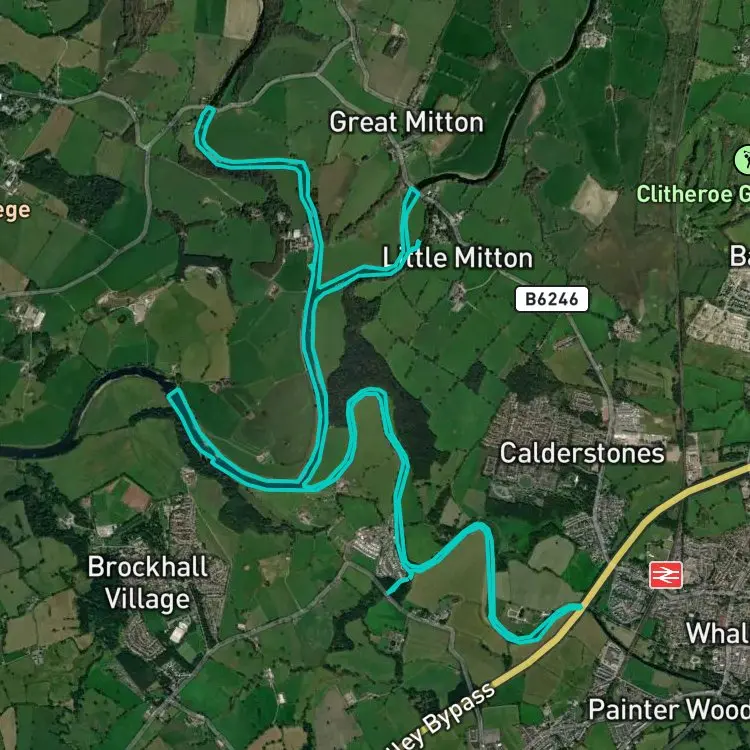Click route's northern tip near Great Mitton road
Screen dimensions: 750x750
point(209,110)
